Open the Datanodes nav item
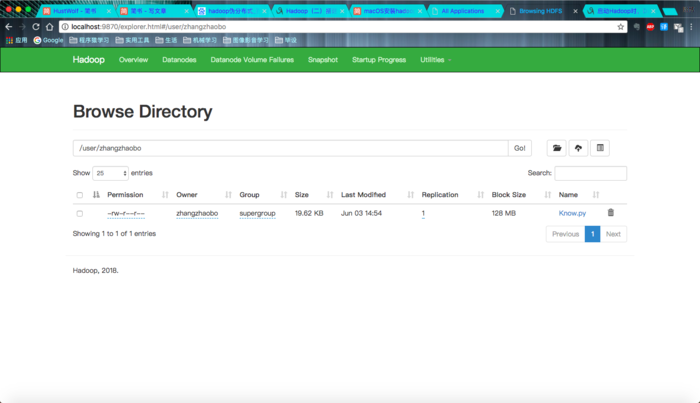This screenshot has width=700, height=403. [x=179, y=60]
